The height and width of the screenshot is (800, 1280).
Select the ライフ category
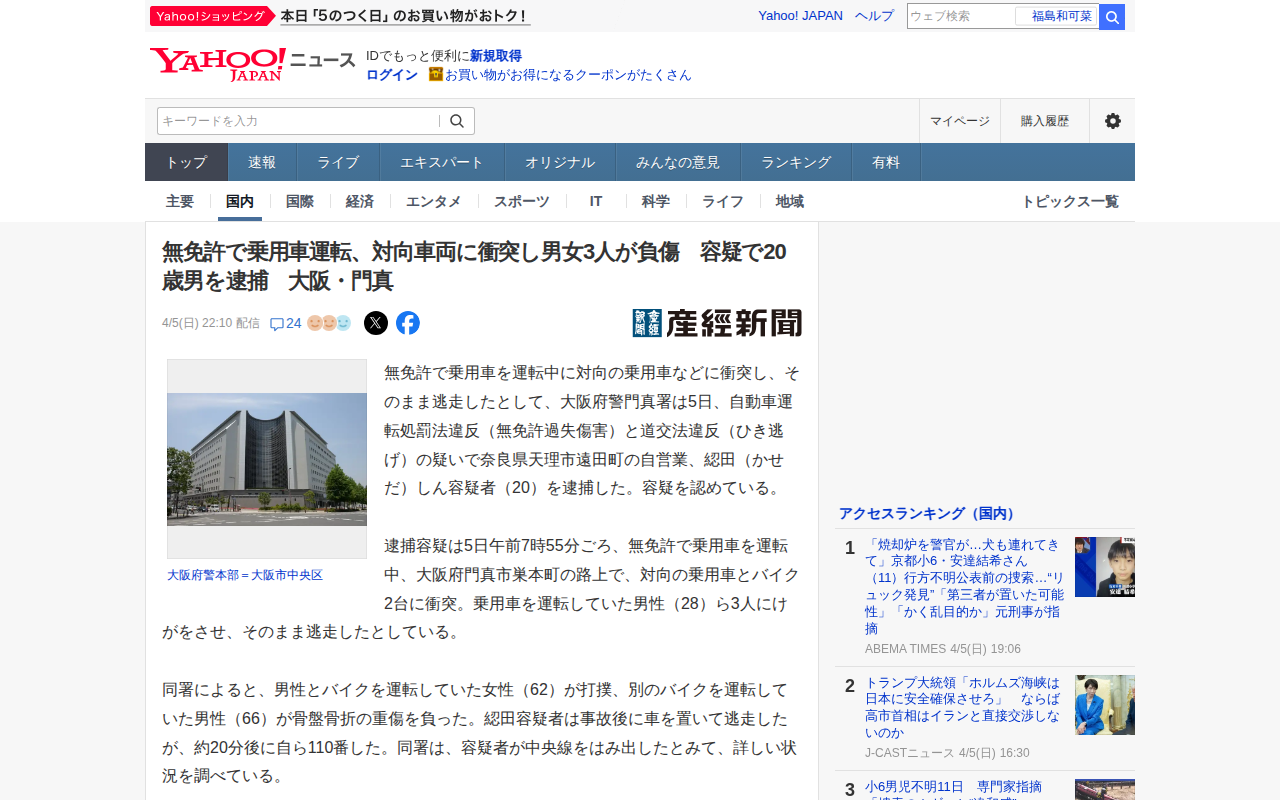click(723, 201)
